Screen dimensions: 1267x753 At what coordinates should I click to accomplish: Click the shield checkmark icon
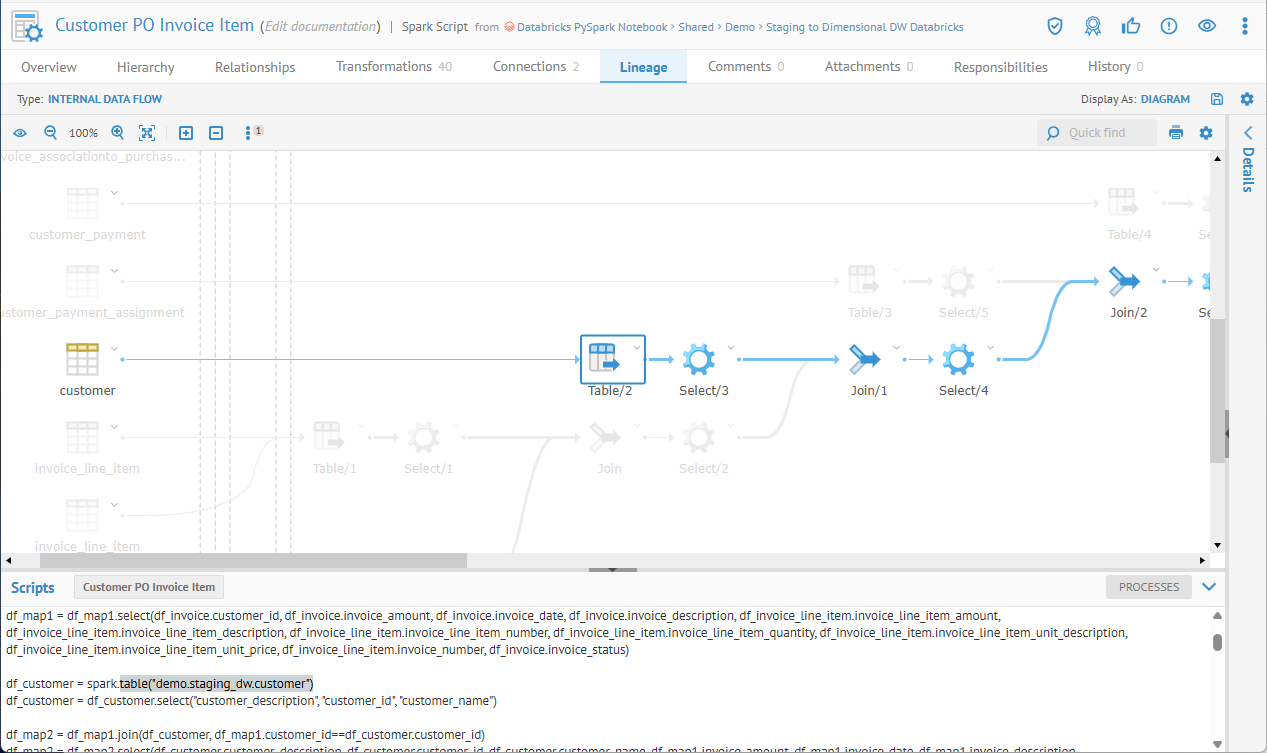[1055, 26]
